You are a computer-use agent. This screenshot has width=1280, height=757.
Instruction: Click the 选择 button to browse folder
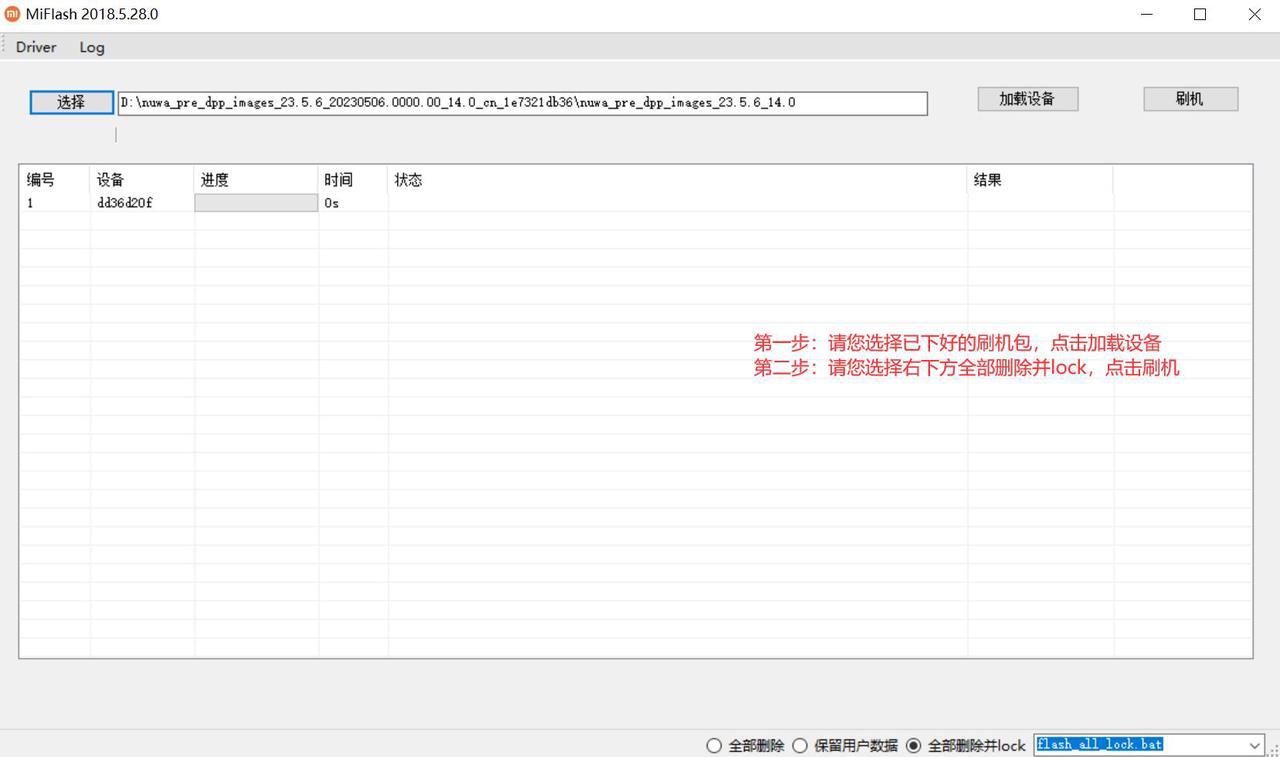click(x=71, y=102)
